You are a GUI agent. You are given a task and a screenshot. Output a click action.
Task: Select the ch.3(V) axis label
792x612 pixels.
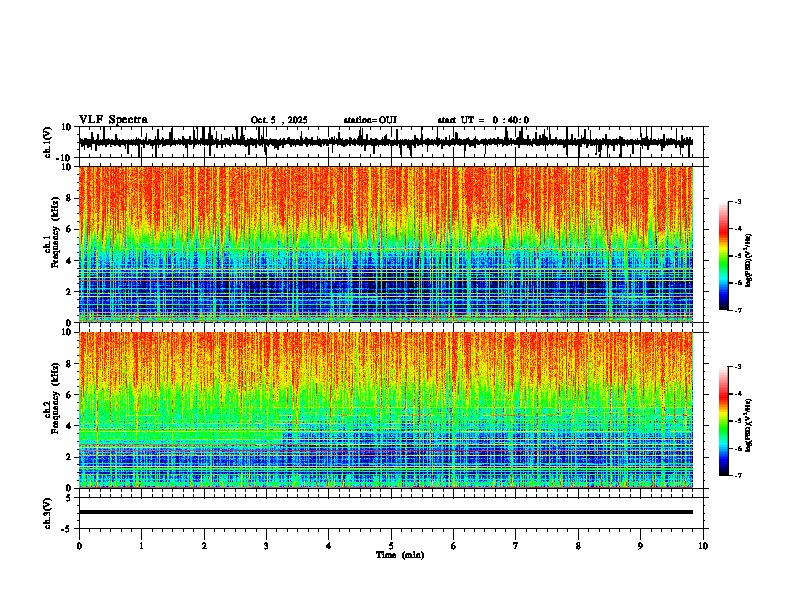point(48,513)
